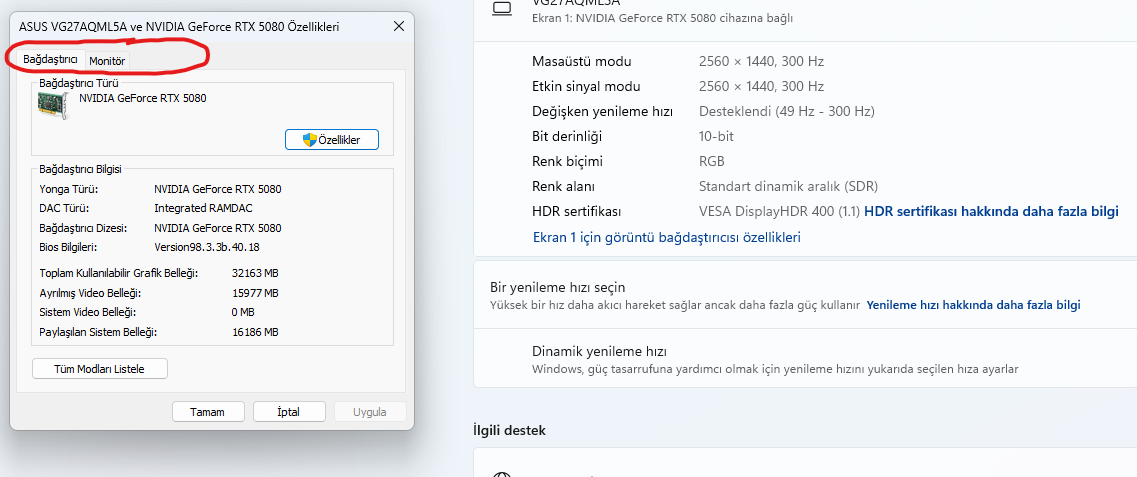This screenshot has height=477, width=1137.
Task: Click the HDR sertifikası label
Action: (x=577, y=212)
